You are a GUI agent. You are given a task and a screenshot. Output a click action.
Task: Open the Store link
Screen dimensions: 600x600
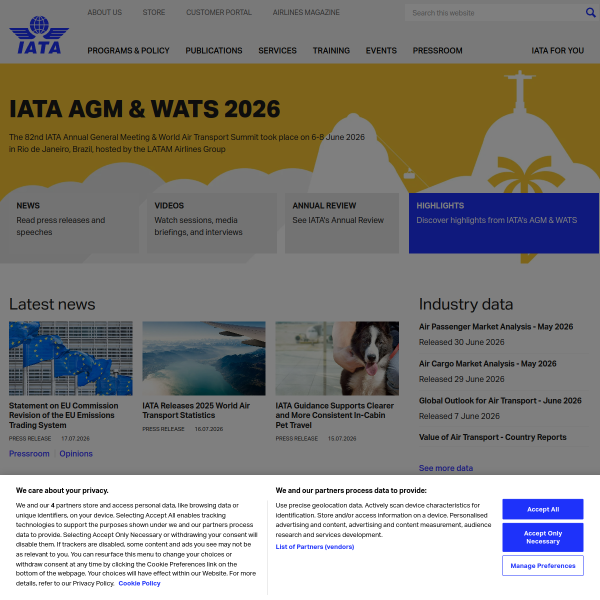click(x=154, y=12)
